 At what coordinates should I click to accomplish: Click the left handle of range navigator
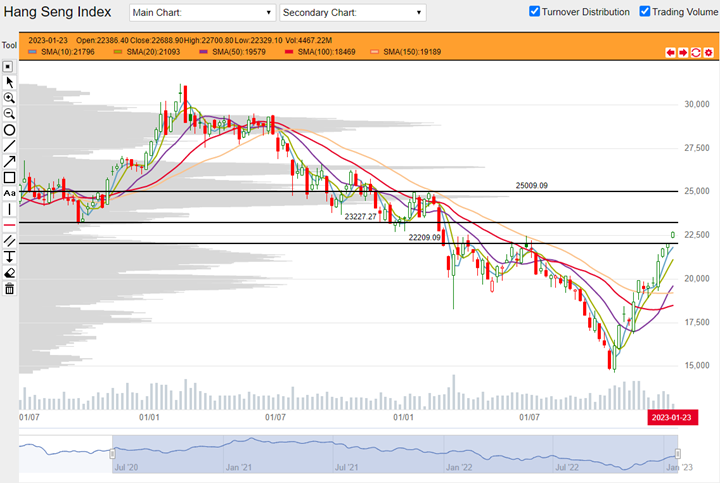point(112,454)
